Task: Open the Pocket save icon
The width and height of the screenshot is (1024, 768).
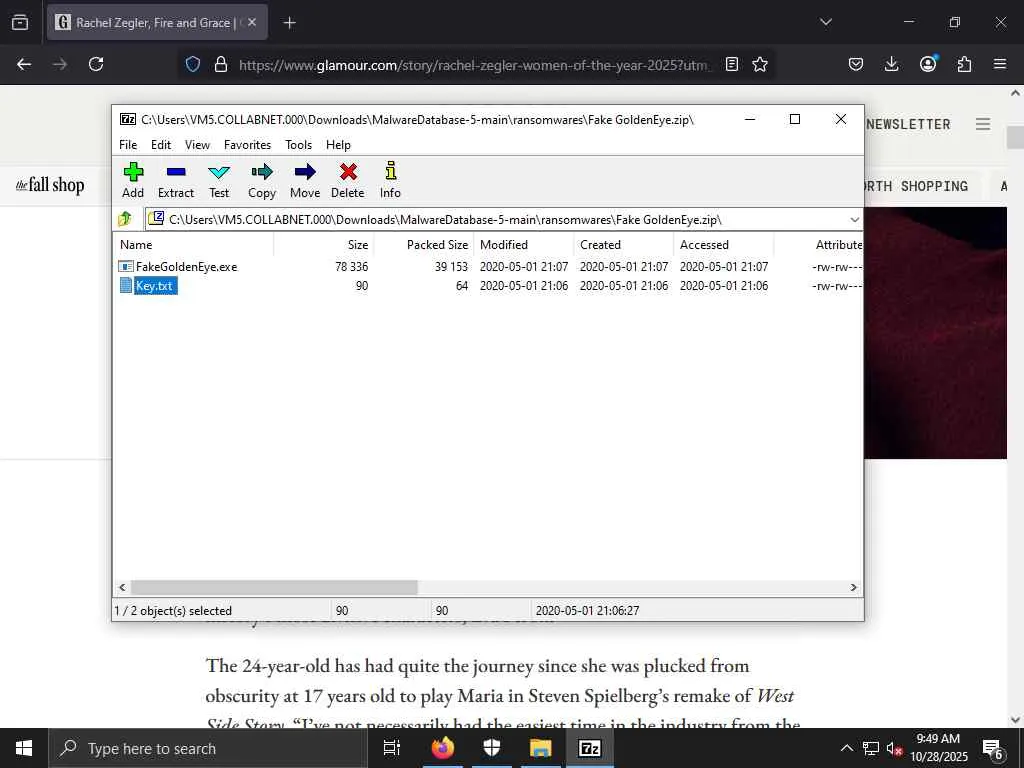Action: click(856, 64)
